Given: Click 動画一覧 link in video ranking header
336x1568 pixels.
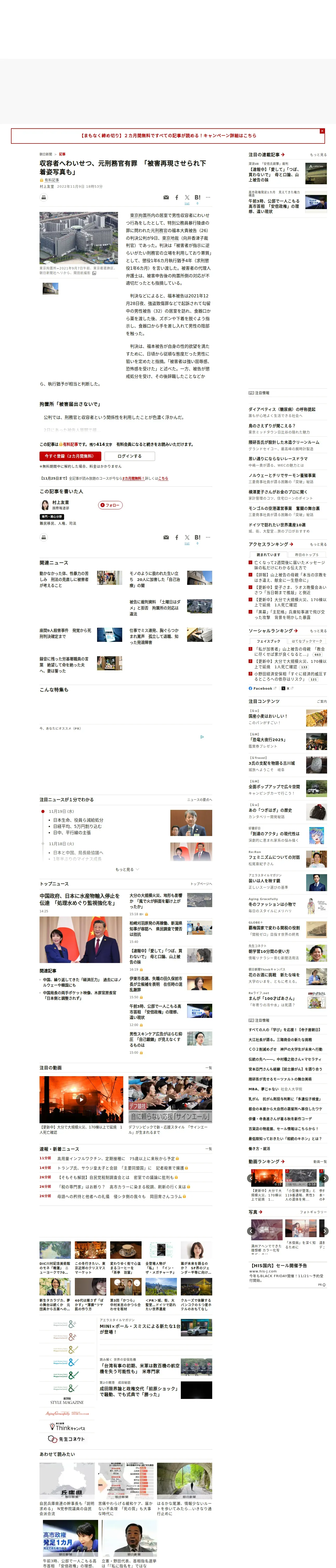Looking at the screenshot, I should point(320,1161).
